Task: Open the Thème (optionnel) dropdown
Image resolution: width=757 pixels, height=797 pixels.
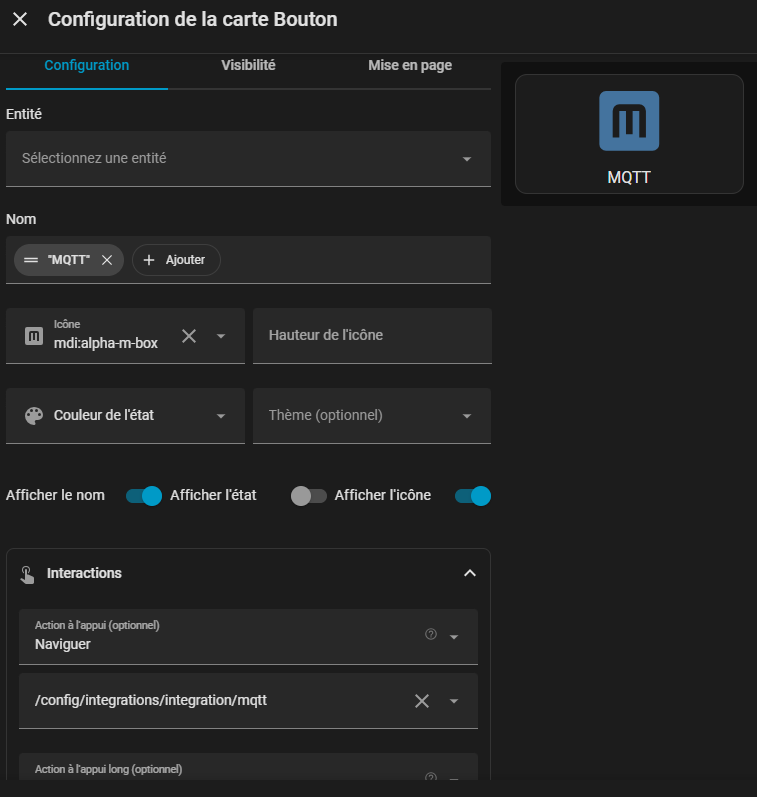Action: tap(371, 416)
